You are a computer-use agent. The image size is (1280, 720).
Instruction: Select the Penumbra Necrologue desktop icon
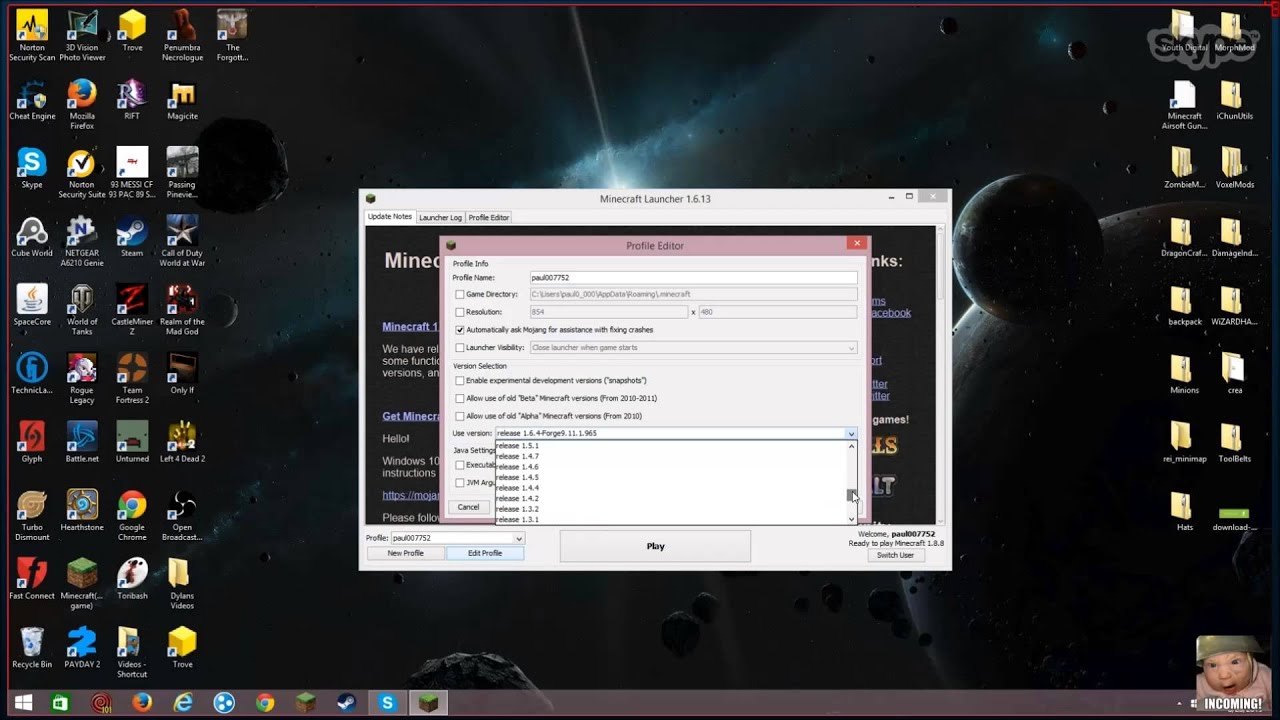click(x=182, y=35)
